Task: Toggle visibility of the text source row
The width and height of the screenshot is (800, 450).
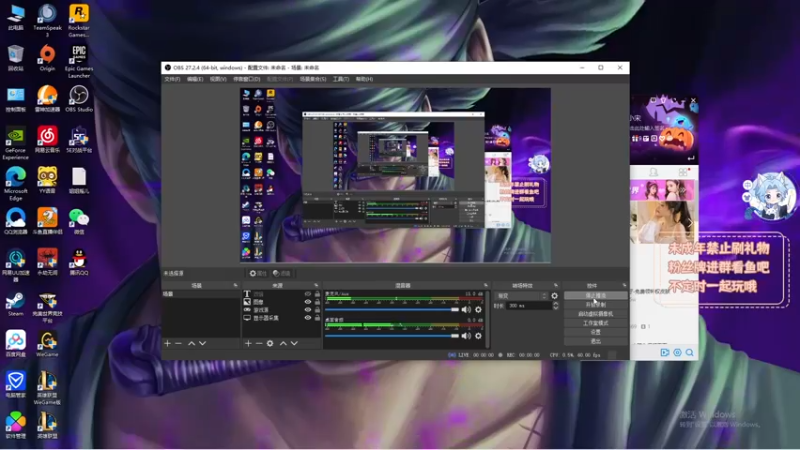Action: [x=308, y=294]
